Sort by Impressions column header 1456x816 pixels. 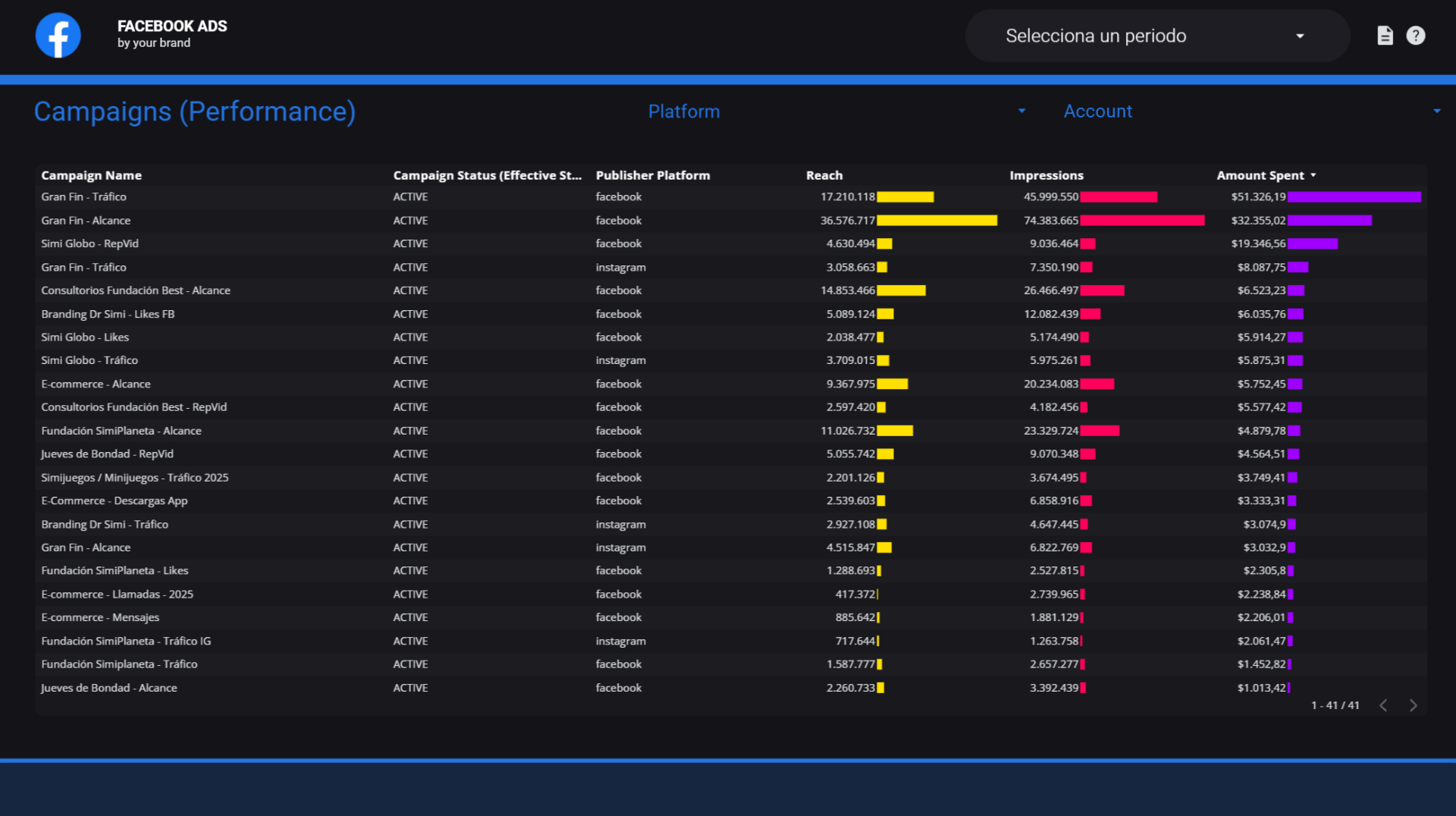1046,175
